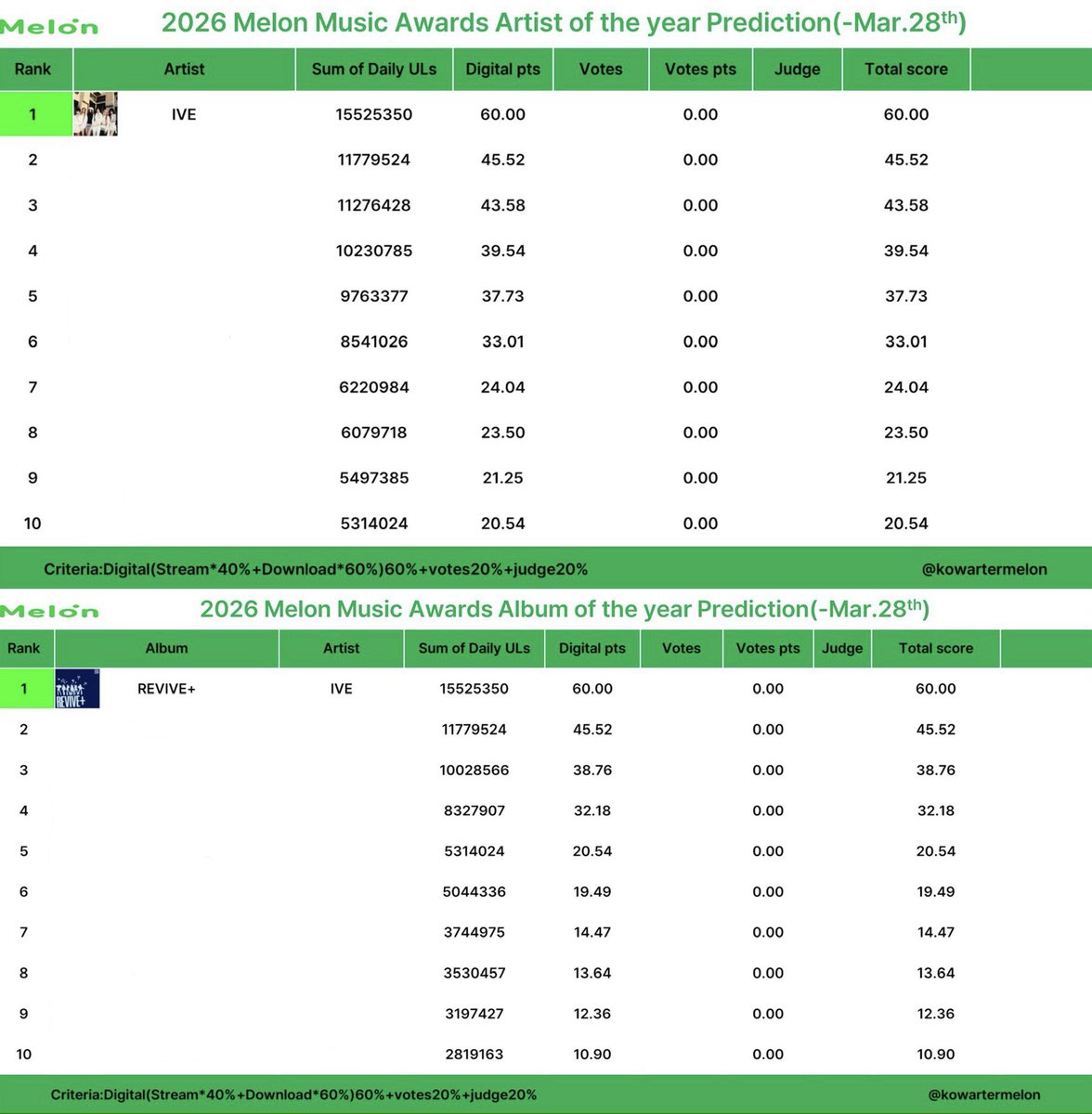Click the IVE name in artist table row 1

coord(184,114)
